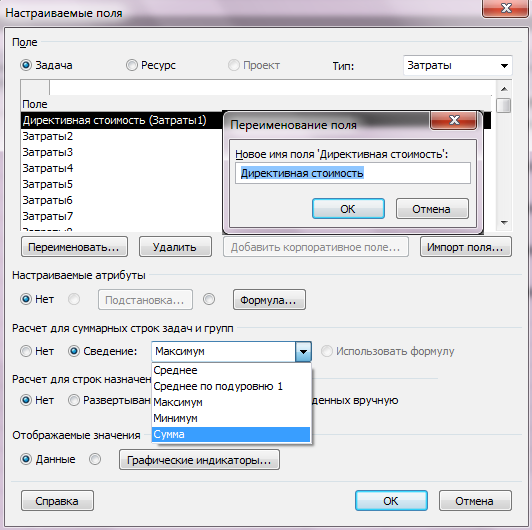
Task: Click the field list scroll up arrow
Action: (504, 89)
